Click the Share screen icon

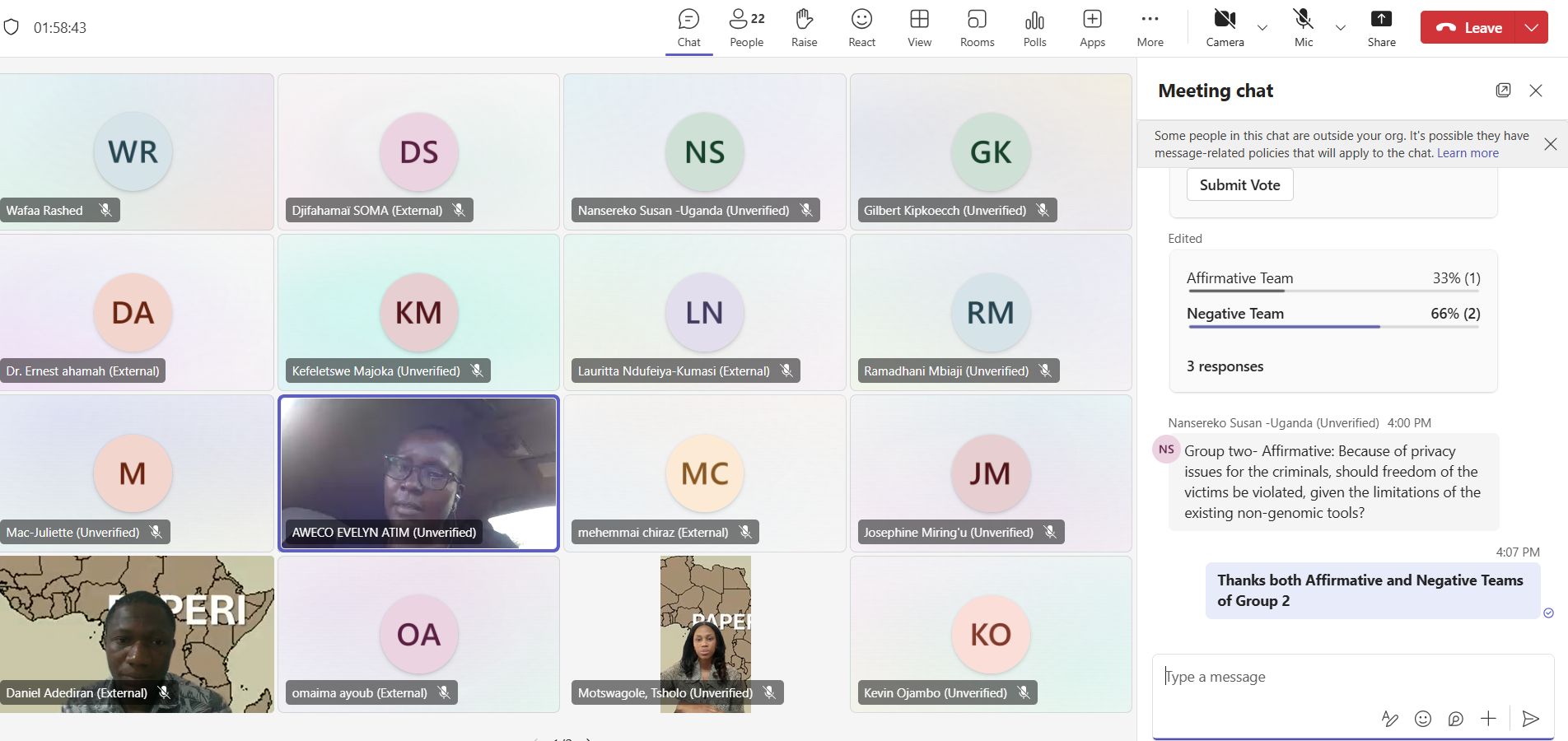1381,28
